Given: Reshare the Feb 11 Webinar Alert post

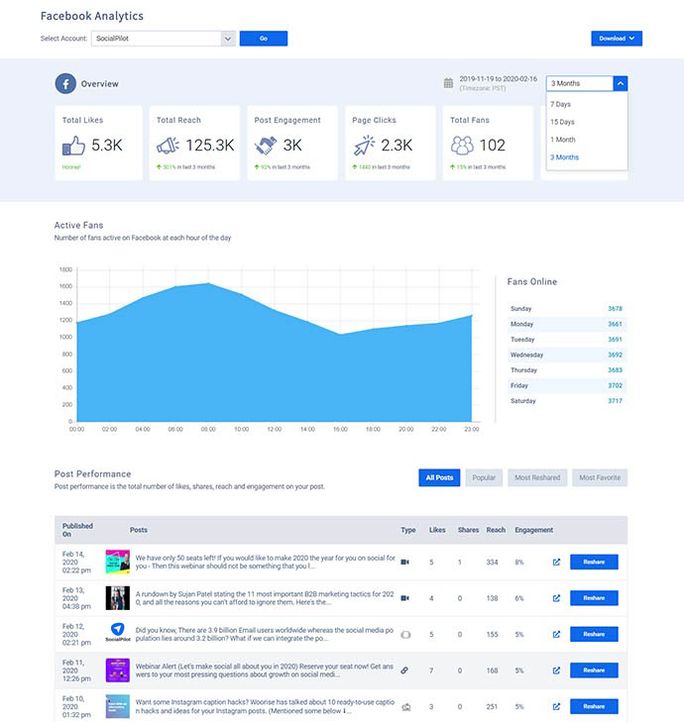Looking at the screenshot, I should coord(594,670).
